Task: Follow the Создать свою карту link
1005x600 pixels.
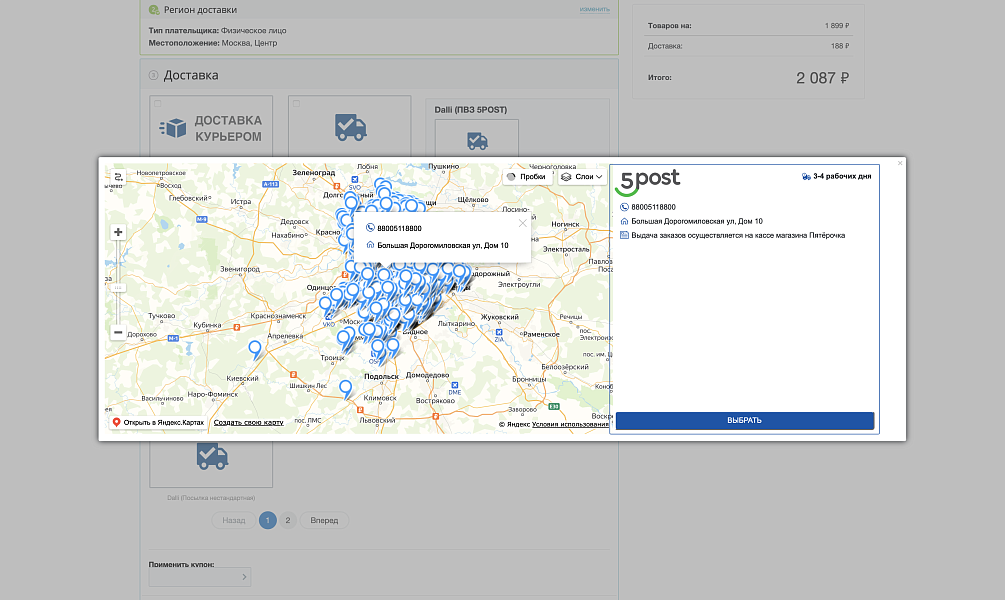Action: coord(248,422)
